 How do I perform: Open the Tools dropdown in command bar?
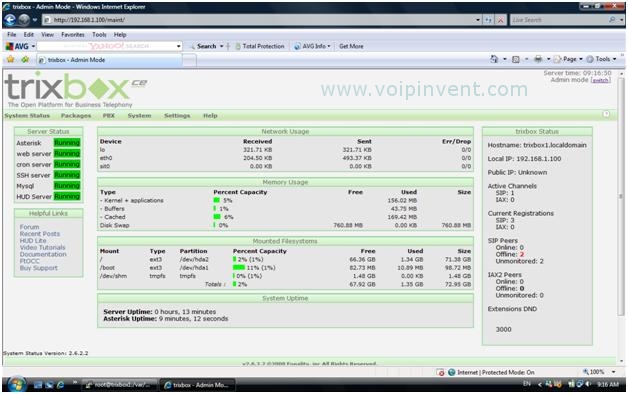coord(602,59)
